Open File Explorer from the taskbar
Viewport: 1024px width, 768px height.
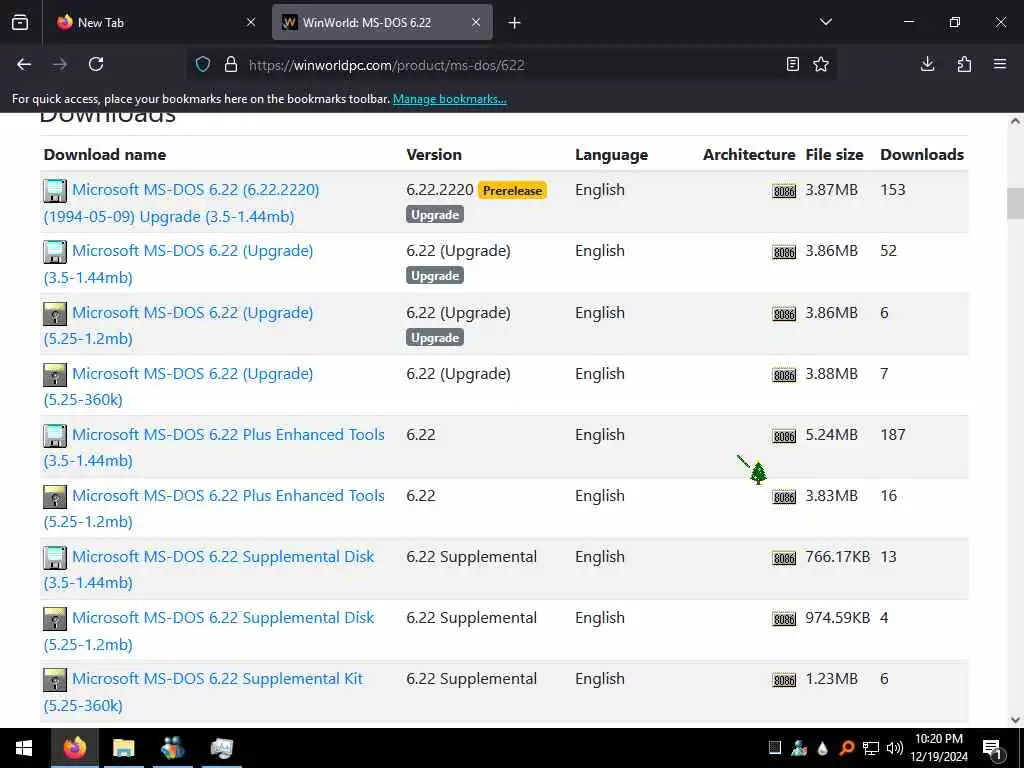coord(123,748)
